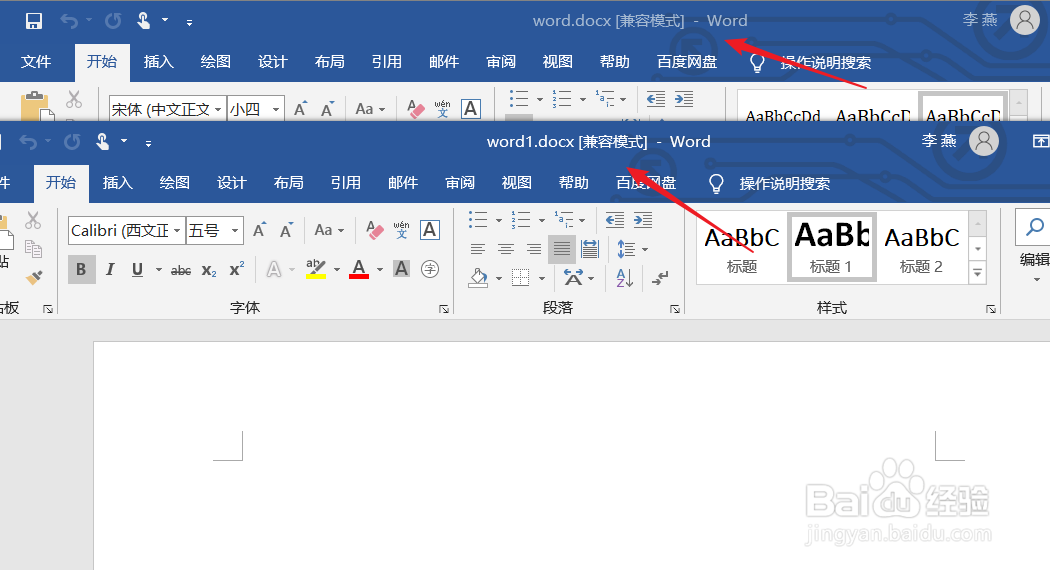Open 插入 tab in word1.docx window

pyautogui.click(x=118, y=183)
